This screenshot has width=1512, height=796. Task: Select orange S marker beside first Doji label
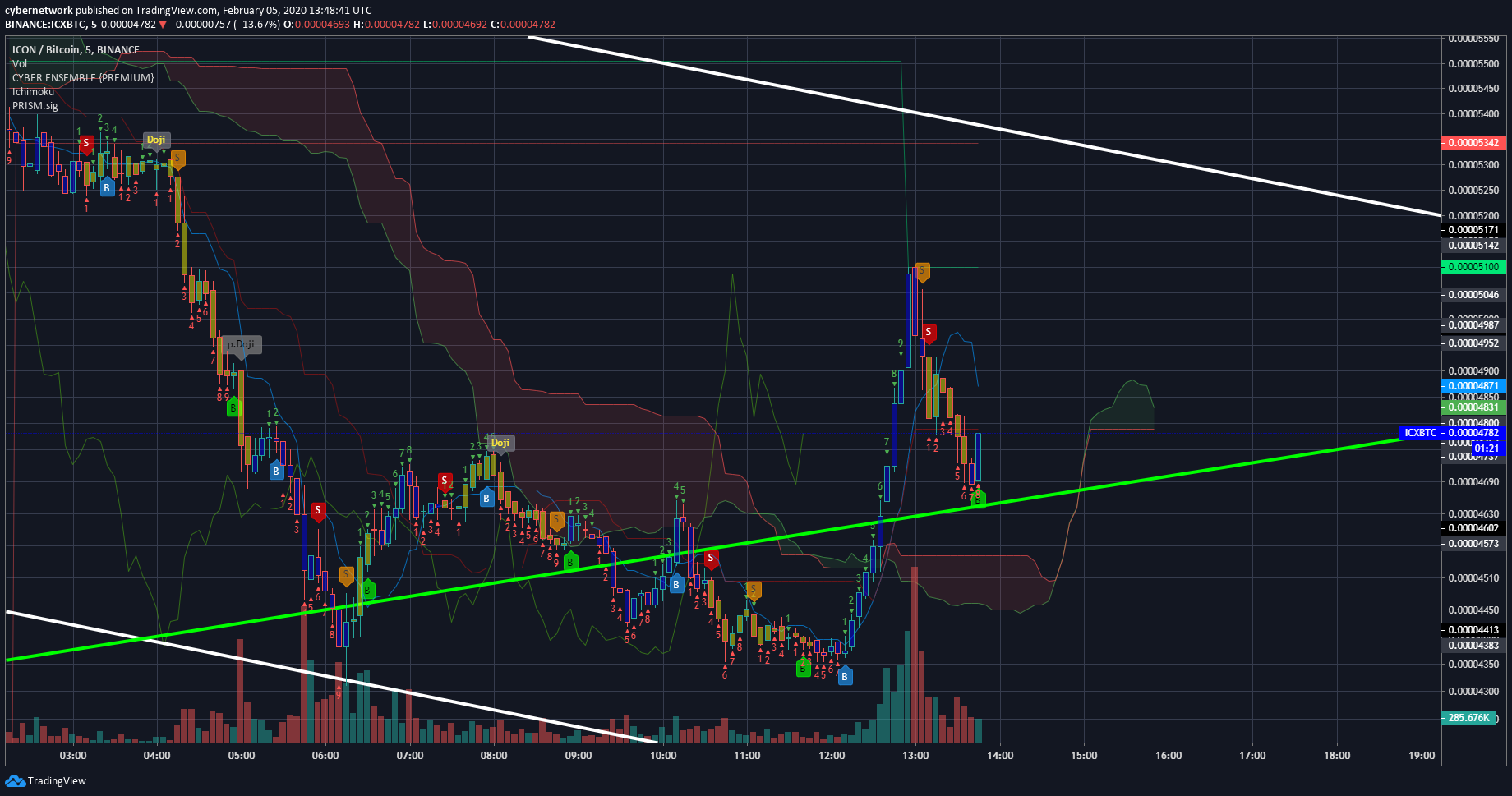(177, 158)
